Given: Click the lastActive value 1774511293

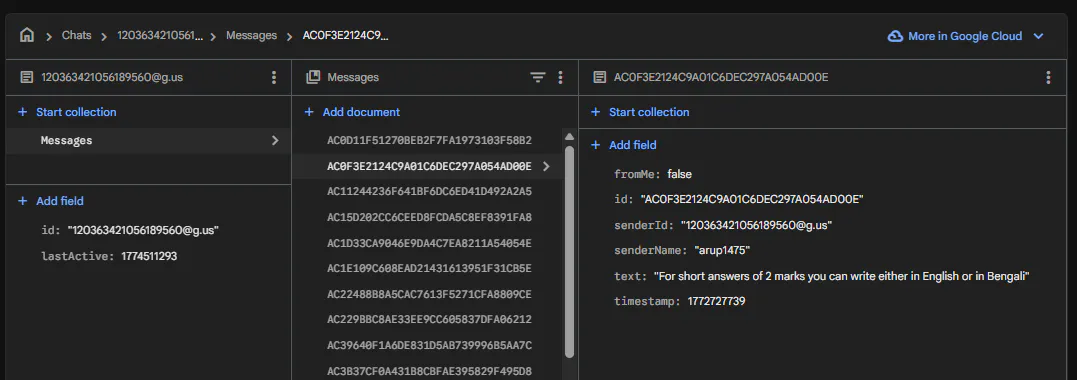Looking at the screenshot, I should point(149,256).
